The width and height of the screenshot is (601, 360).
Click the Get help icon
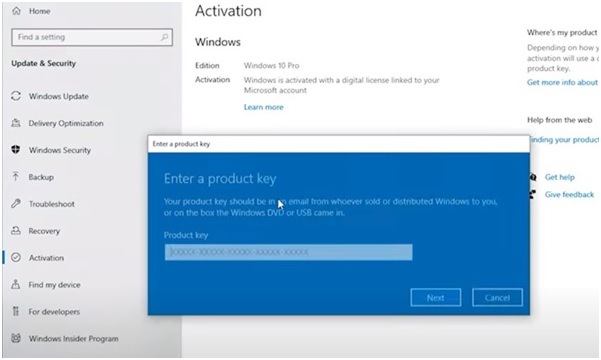coord(533,177)
